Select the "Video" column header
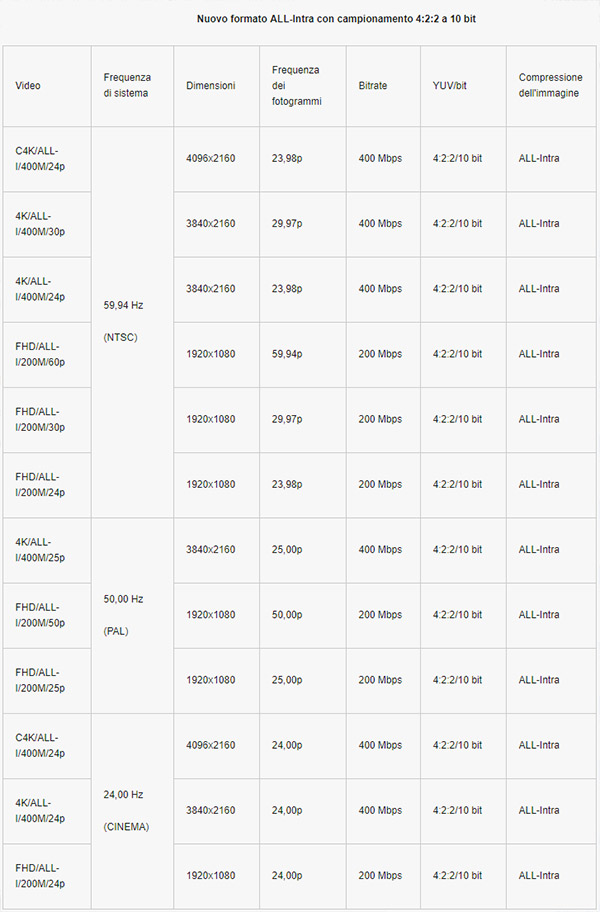600x912 pixels. tap(29, 86)
